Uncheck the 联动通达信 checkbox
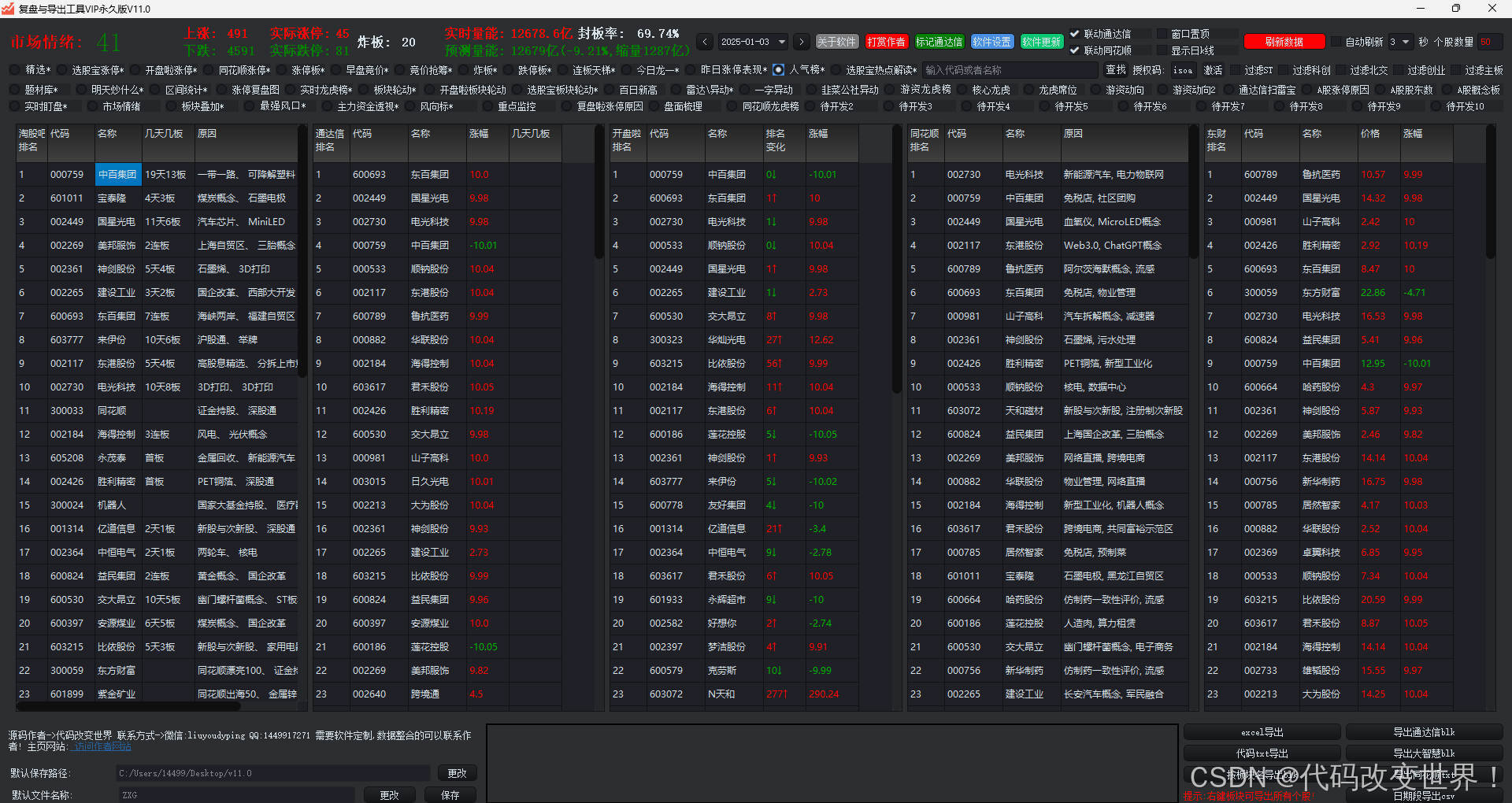The image size is (1512, 803). point(1074,34)
